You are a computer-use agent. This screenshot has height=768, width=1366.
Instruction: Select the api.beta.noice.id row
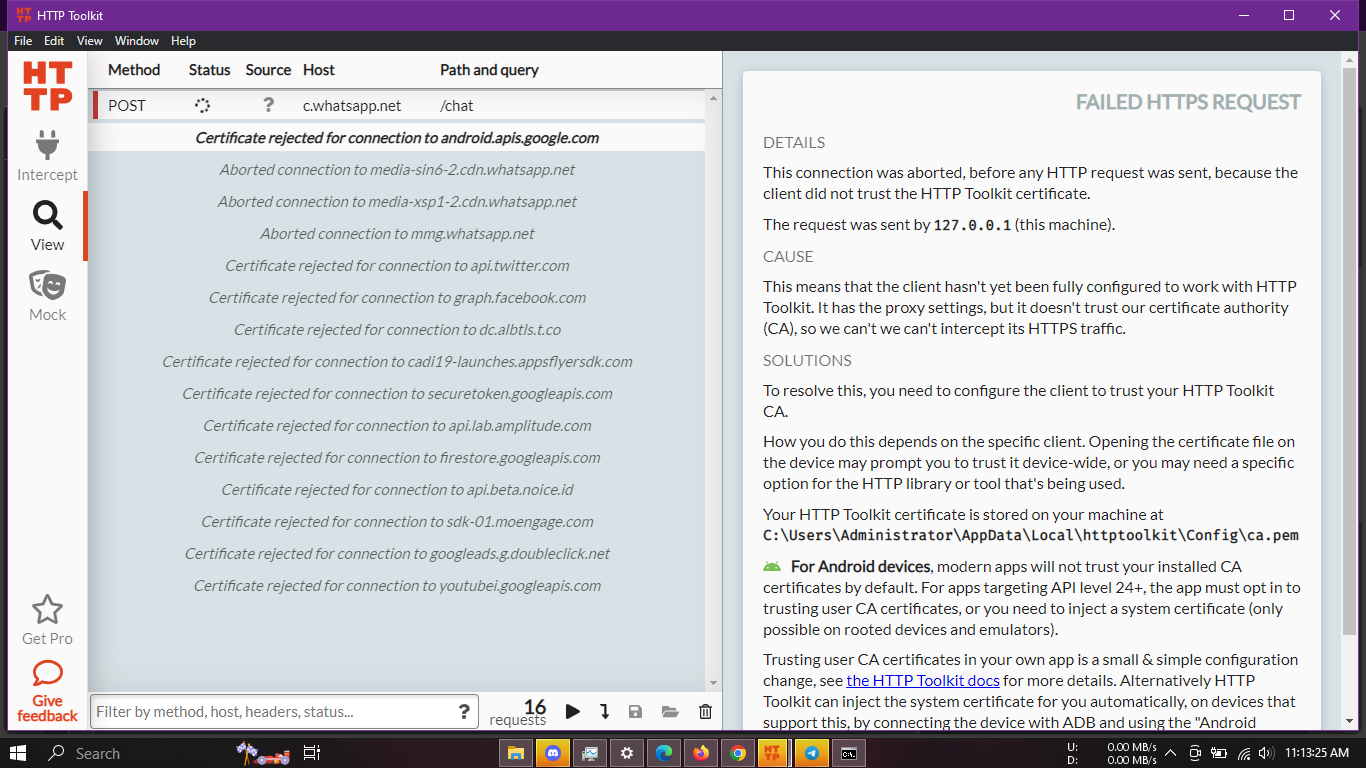tap(397, 490)
